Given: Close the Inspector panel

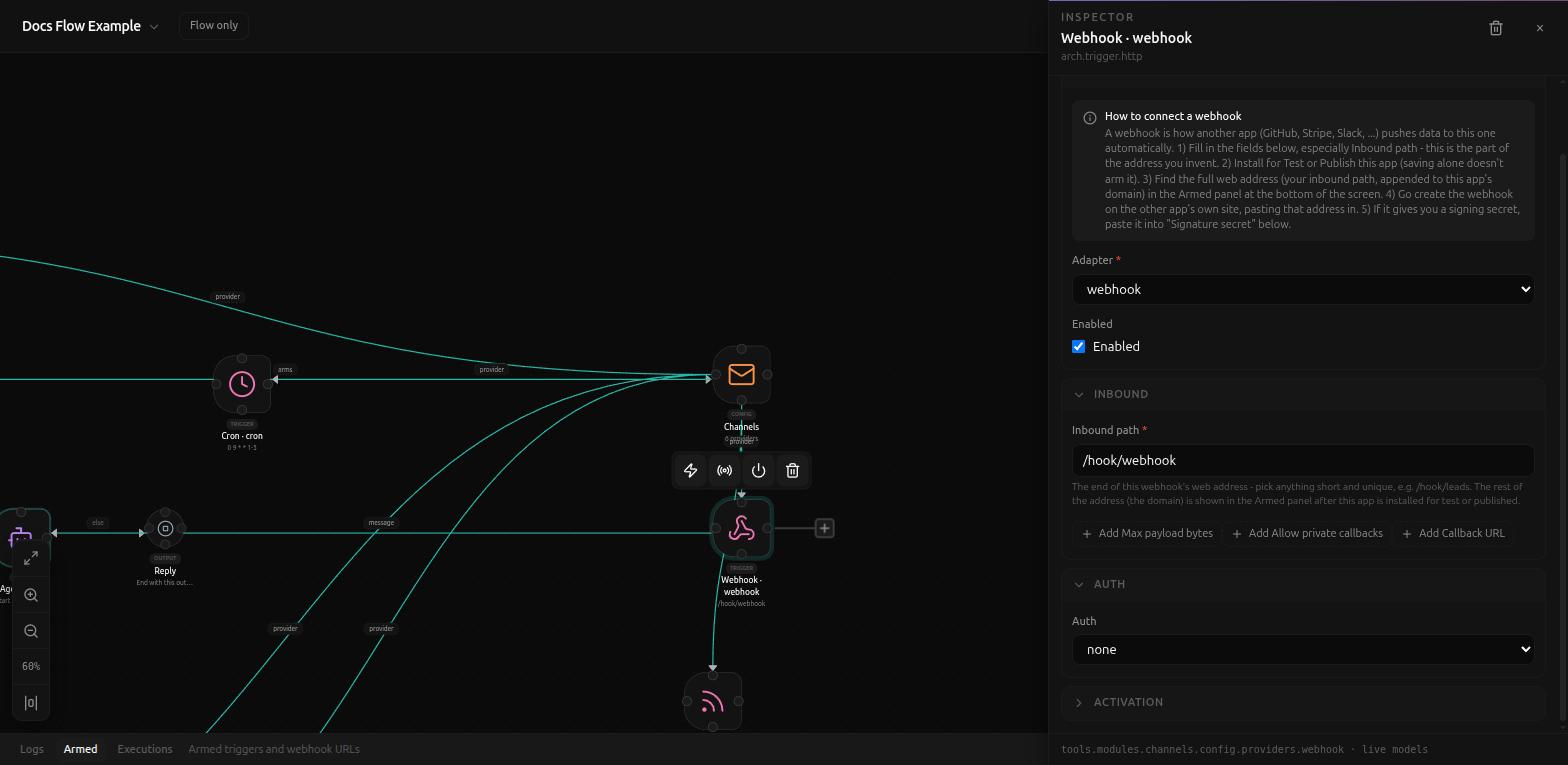Looking at the screenshot, I should tap(1540, 28).
